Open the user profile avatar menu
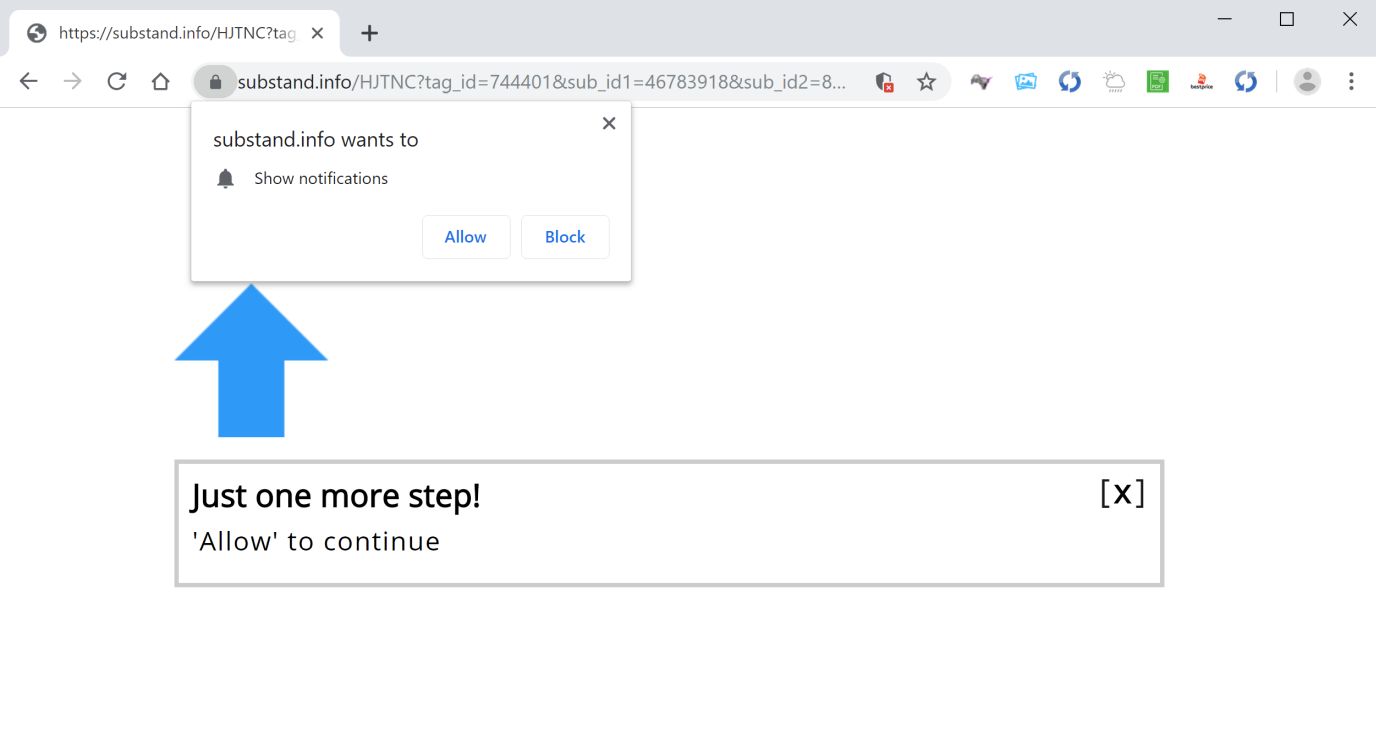Viewport: 1376px width, 730px height. coord(1307,82)
